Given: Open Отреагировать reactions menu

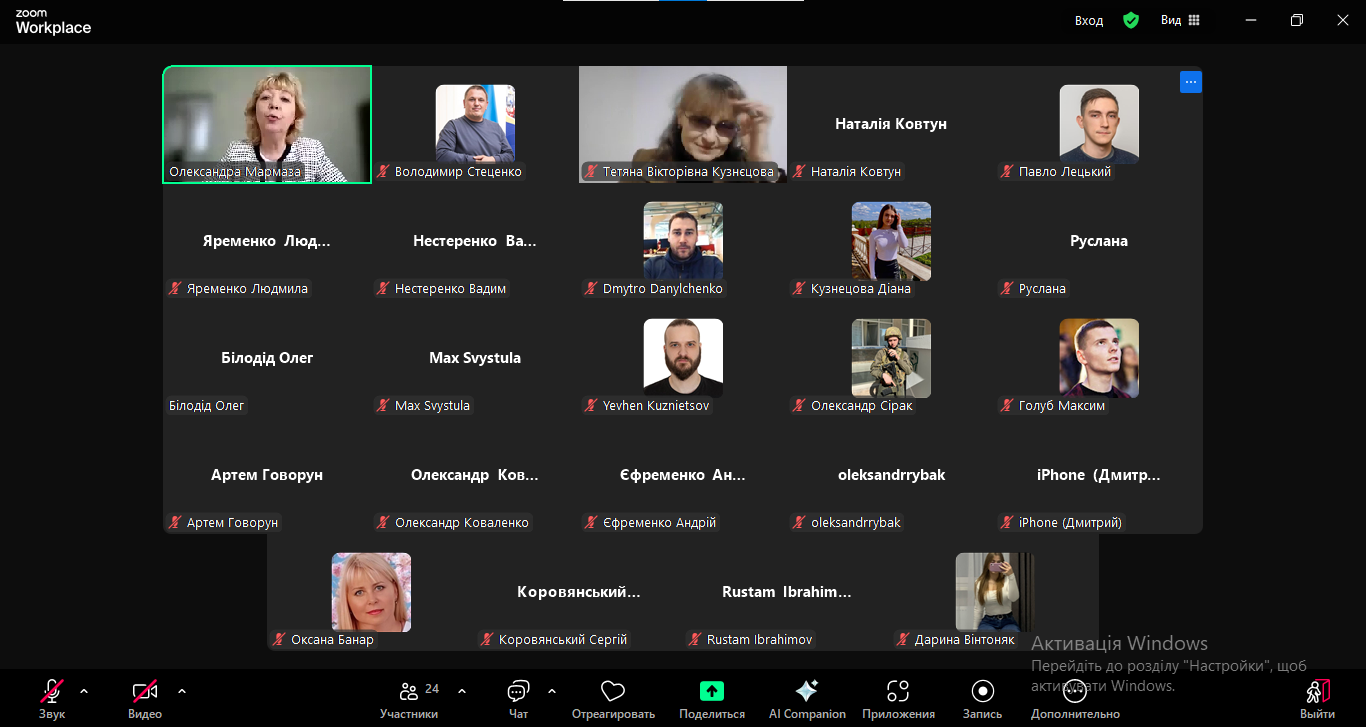Looking at the screenshot, I should 613,698.
